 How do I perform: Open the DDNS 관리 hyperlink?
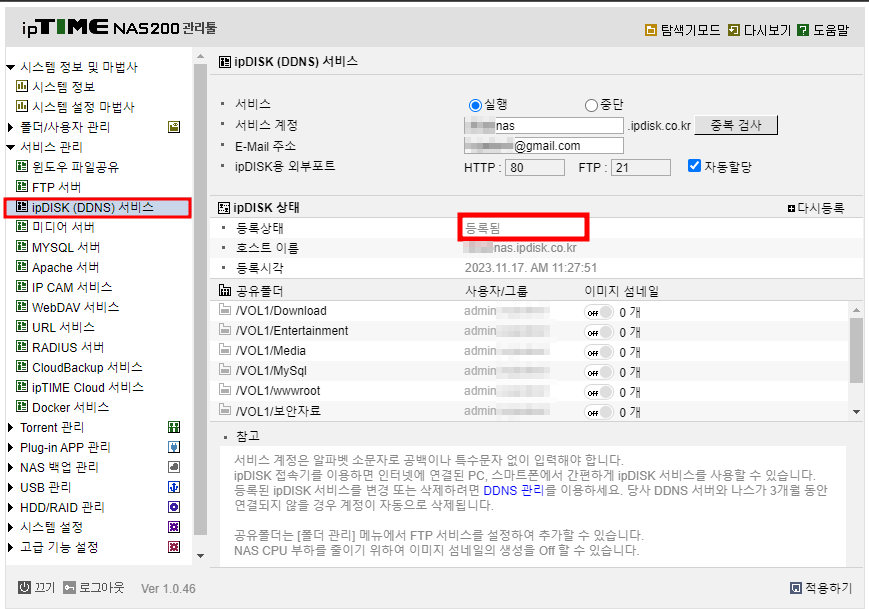coord(513,490)
